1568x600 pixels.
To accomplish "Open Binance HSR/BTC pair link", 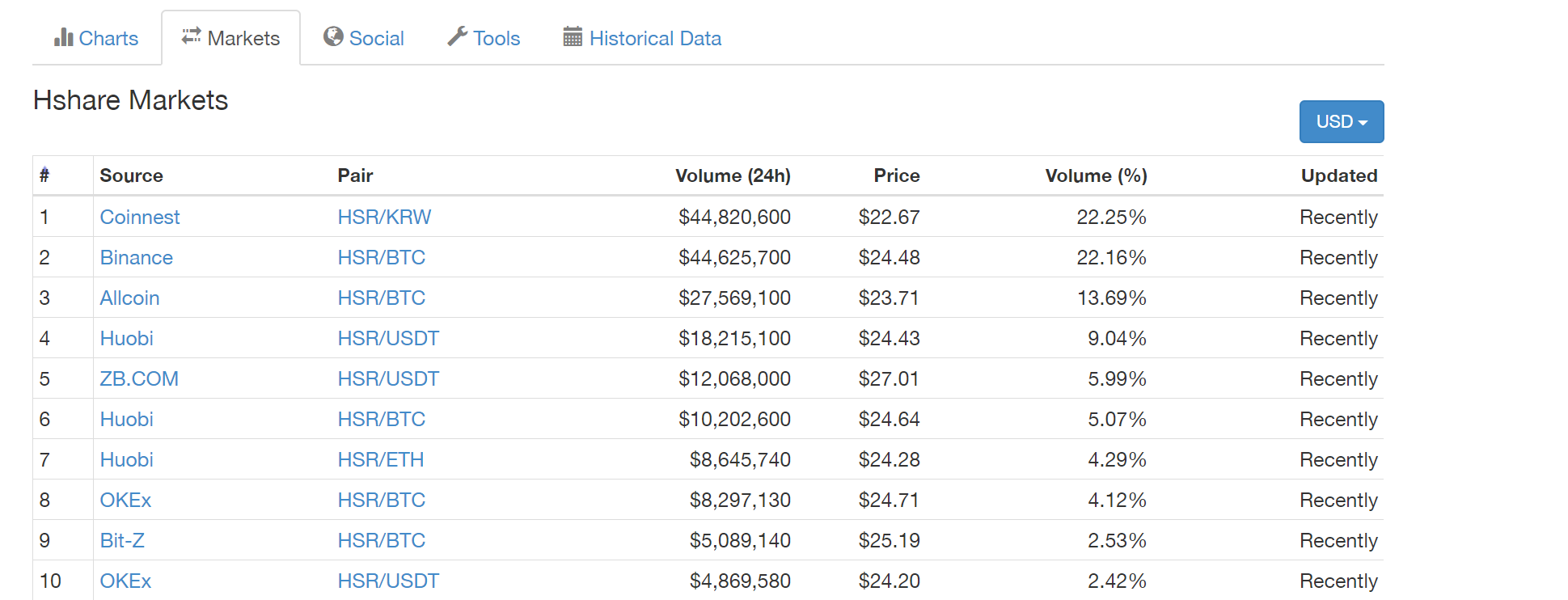I will coord(381,257).
